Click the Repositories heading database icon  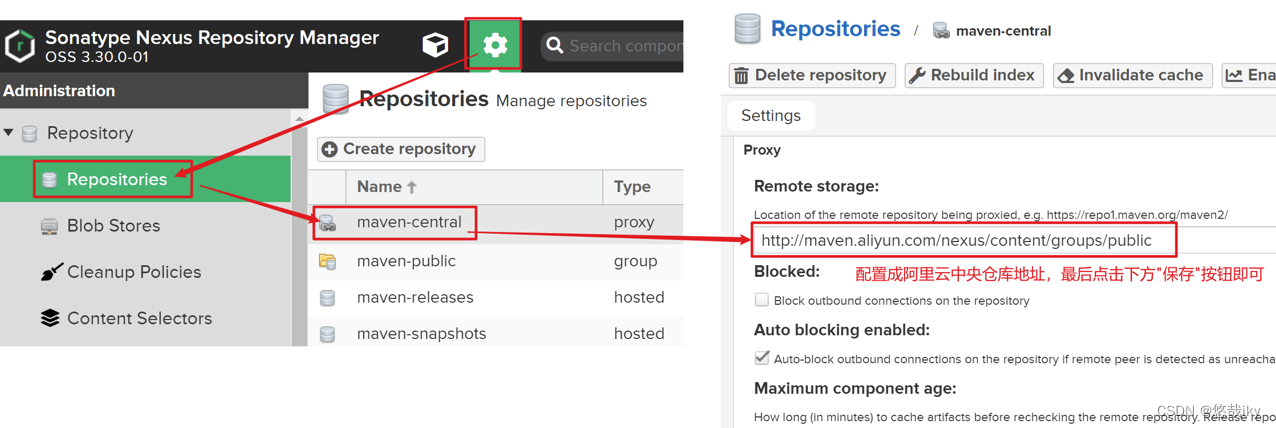pyautogui.click(x=336, y=100)
